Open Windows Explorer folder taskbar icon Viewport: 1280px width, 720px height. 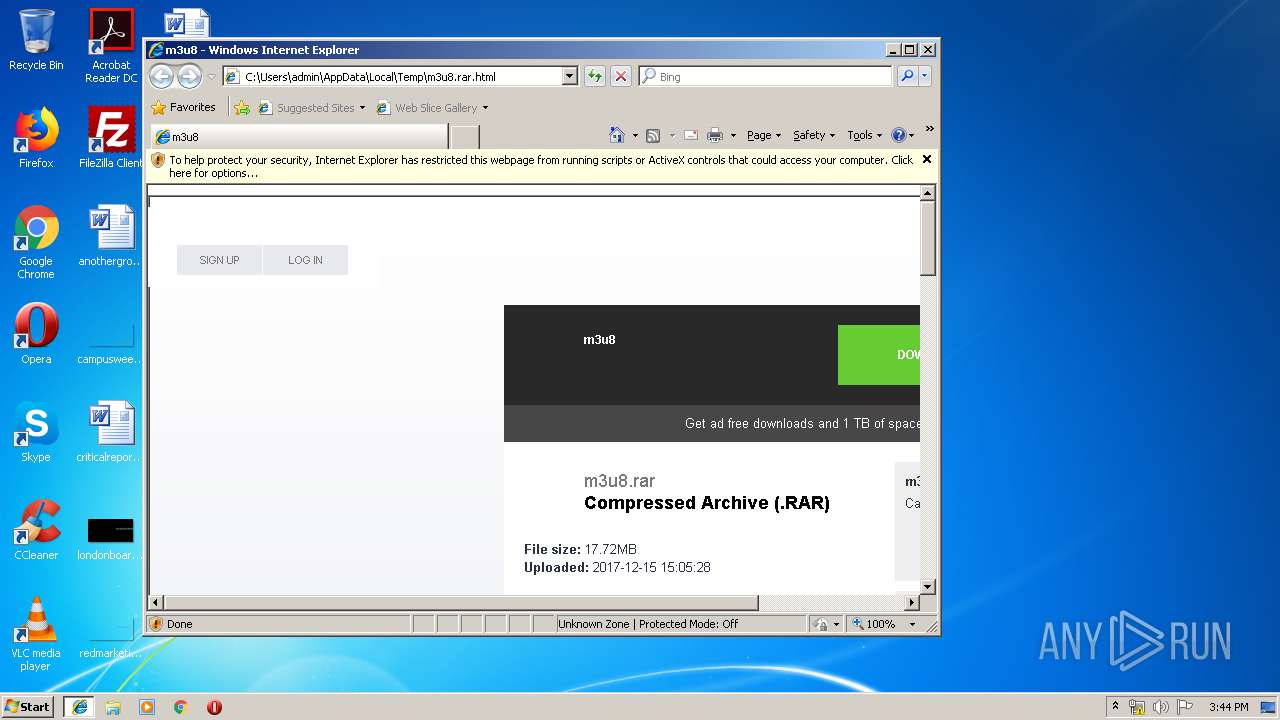(x=113, y=707)
